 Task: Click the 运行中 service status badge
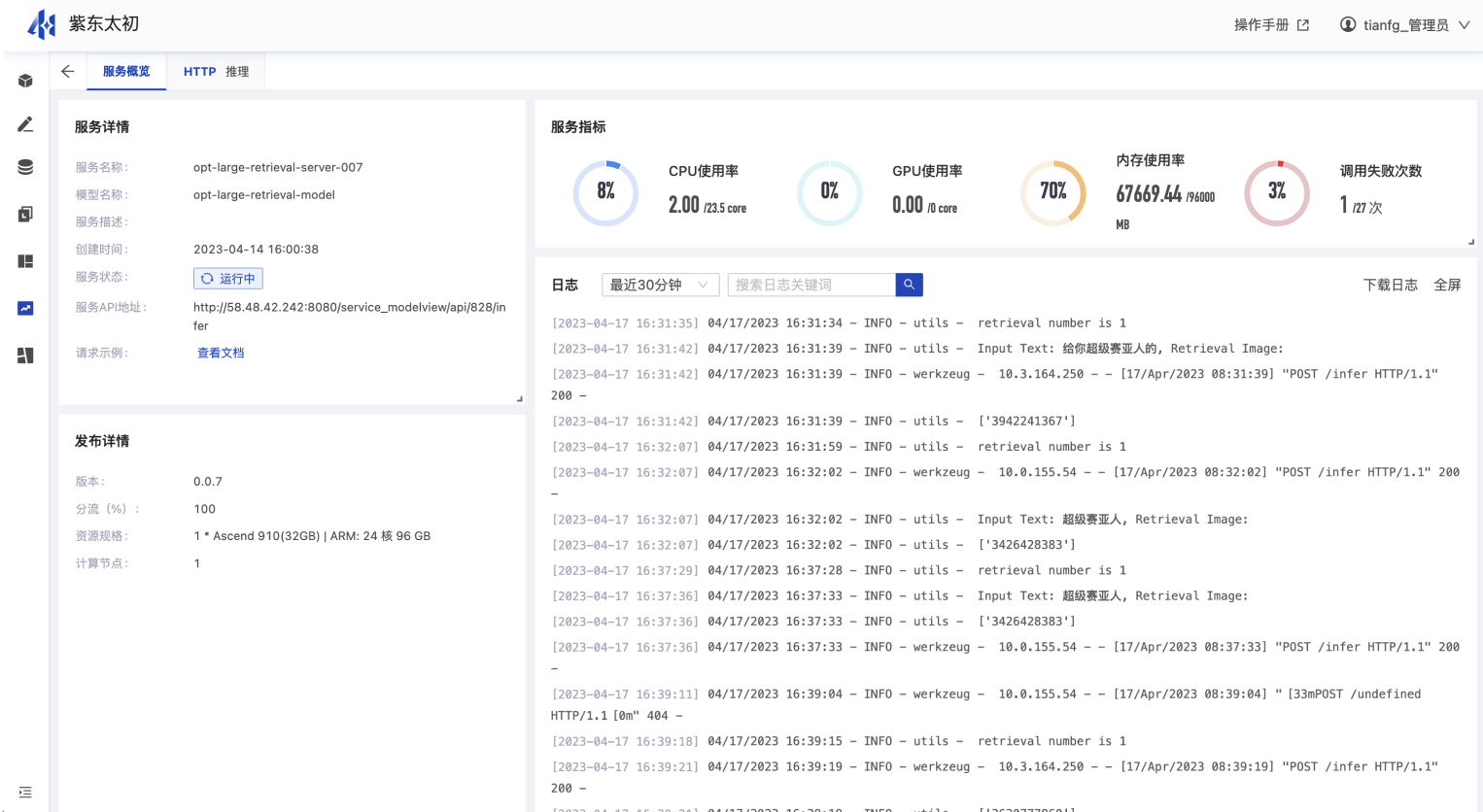(x=228, y=279)
